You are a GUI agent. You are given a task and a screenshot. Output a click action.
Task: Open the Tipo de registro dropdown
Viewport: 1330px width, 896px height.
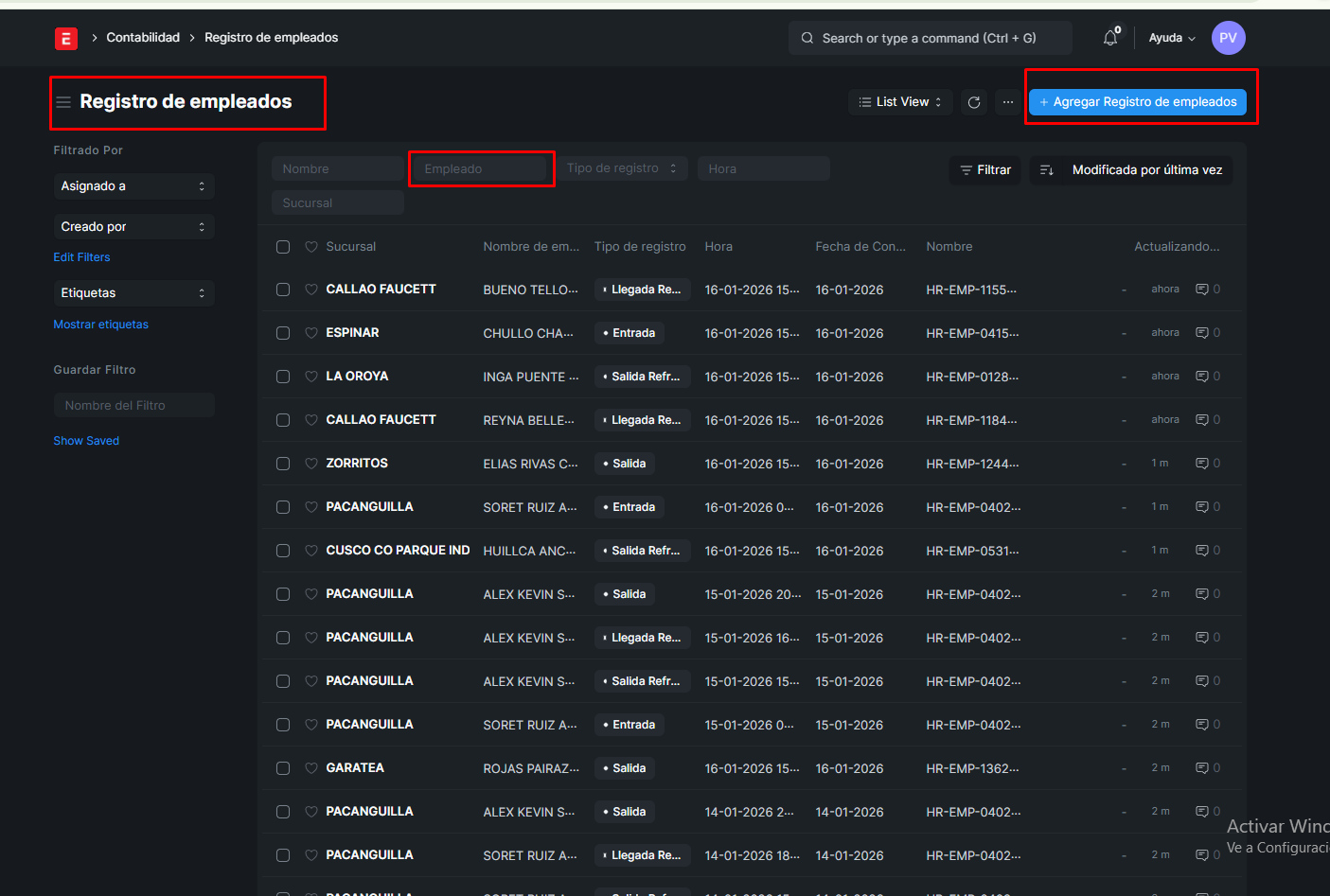[621, 168]
